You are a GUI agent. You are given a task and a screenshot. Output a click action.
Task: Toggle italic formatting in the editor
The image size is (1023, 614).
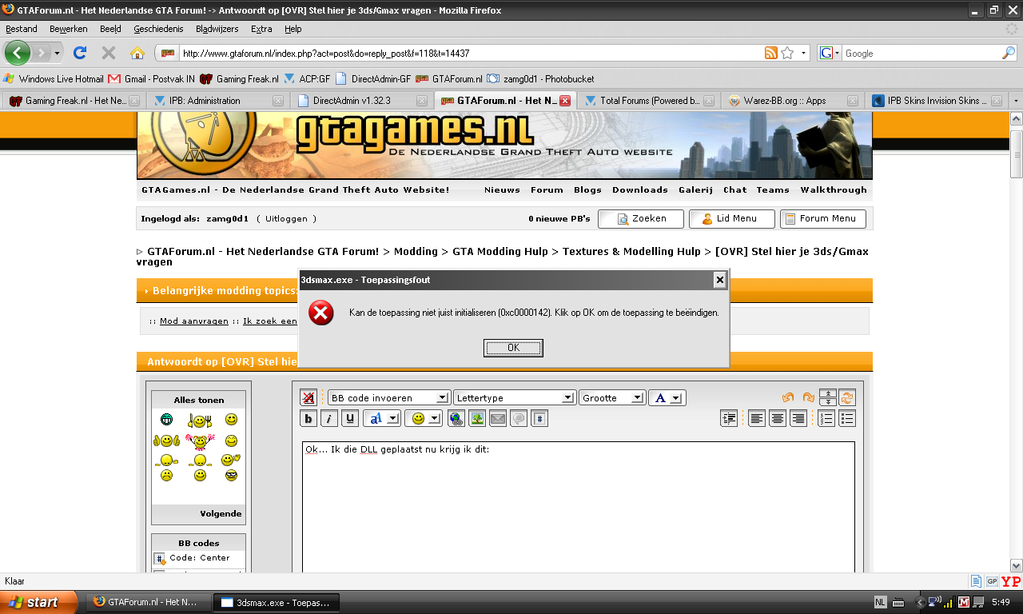pos(329,418)
